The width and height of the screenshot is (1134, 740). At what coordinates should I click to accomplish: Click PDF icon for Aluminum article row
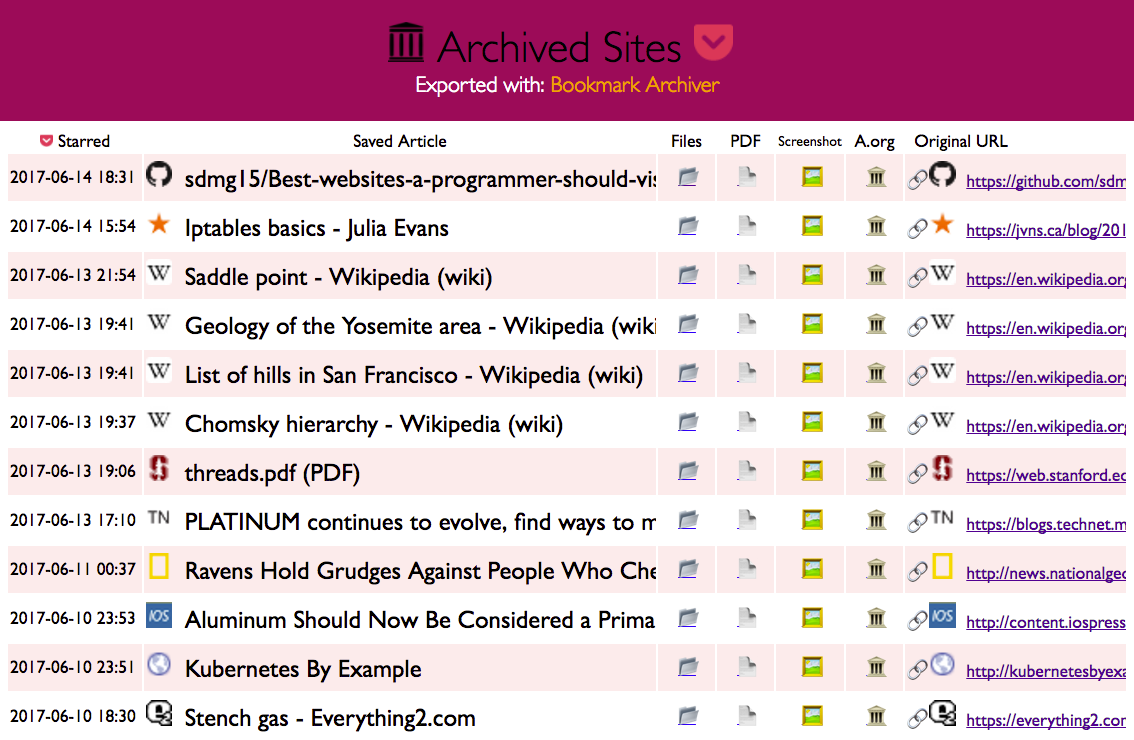point(746,618)
